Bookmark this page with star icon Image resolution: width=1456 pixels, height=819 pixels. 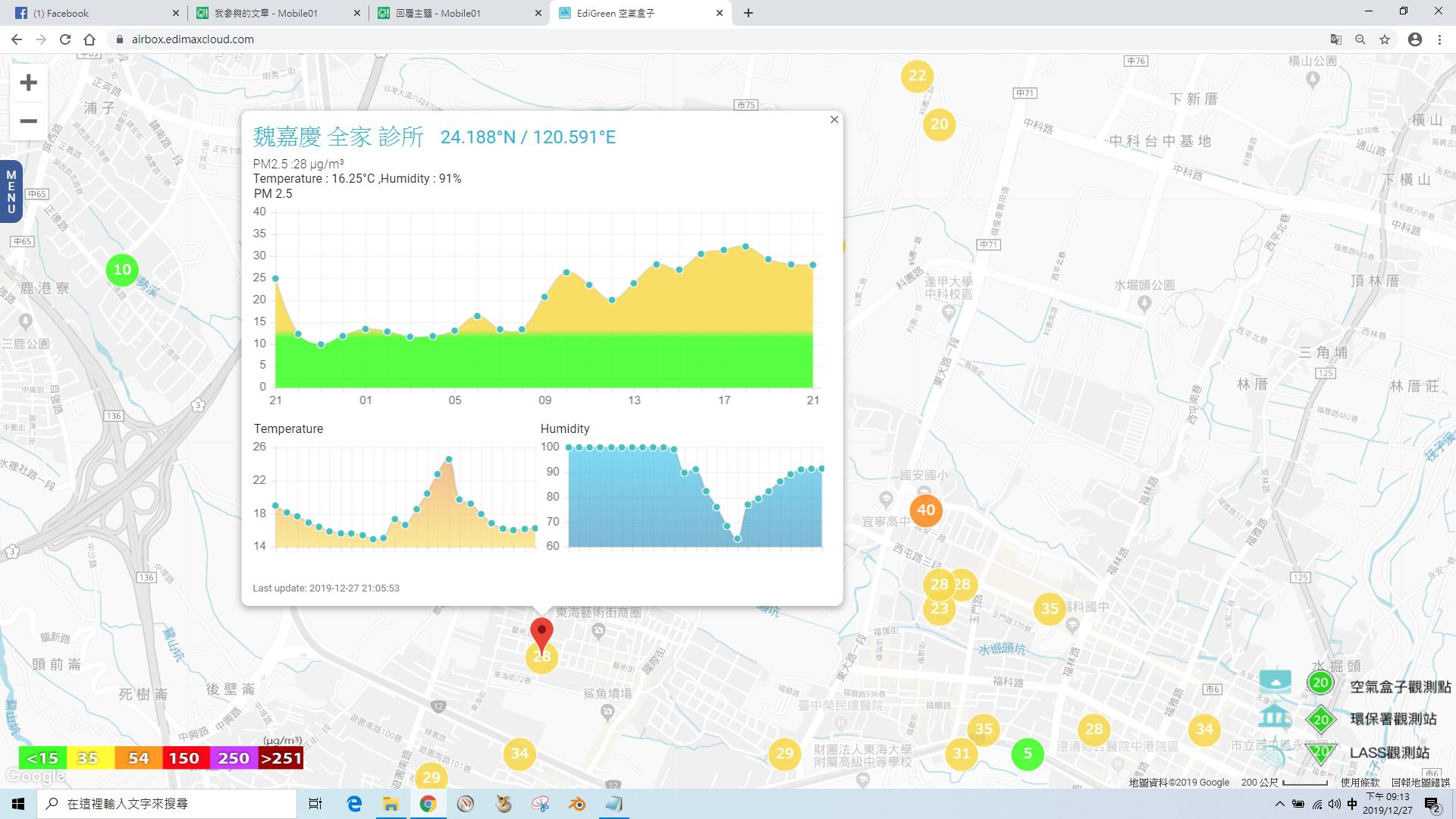[x=1385, y=39]
